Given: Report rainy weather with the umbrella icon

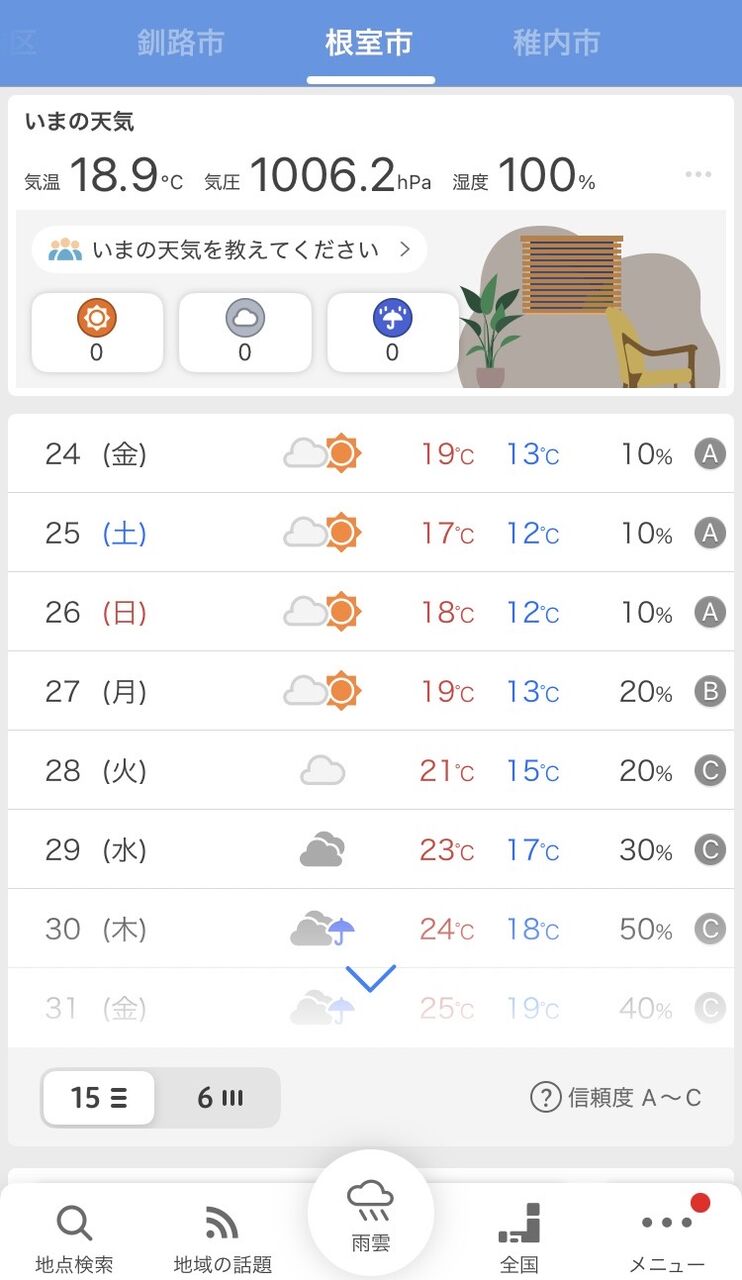Looking at the screenshot, I should [x=392, y=332].
